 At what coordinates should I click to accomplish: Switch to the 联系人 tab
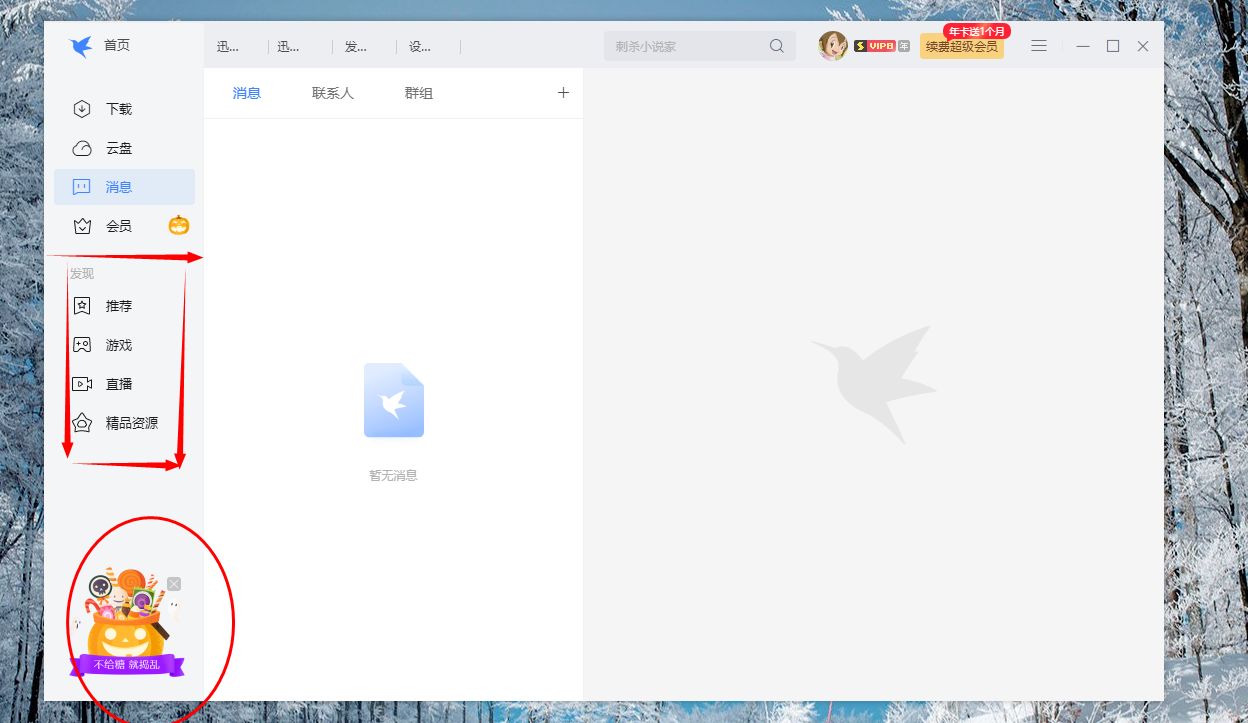coord(333,93)
